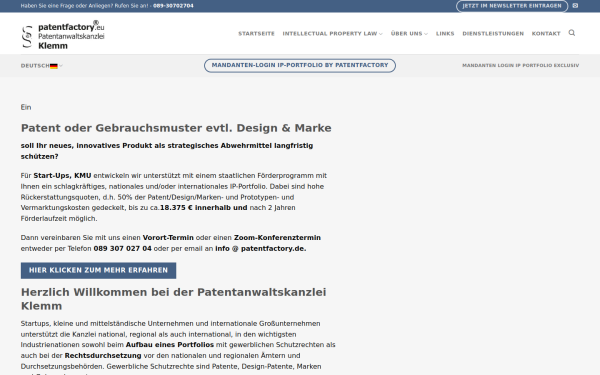This screenshot has width=600, height=375.
Task: Open the Links menu item
Action: [445, 34]
